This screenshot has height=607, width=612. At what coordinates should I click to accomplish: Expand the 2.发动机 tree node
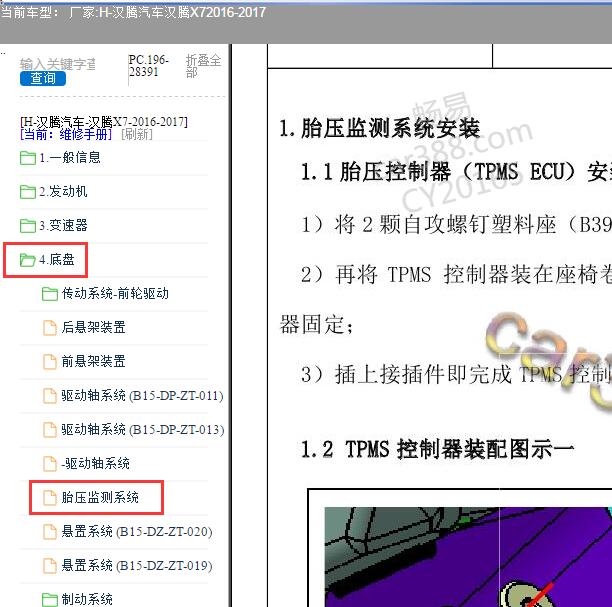[x=63, y=192]
